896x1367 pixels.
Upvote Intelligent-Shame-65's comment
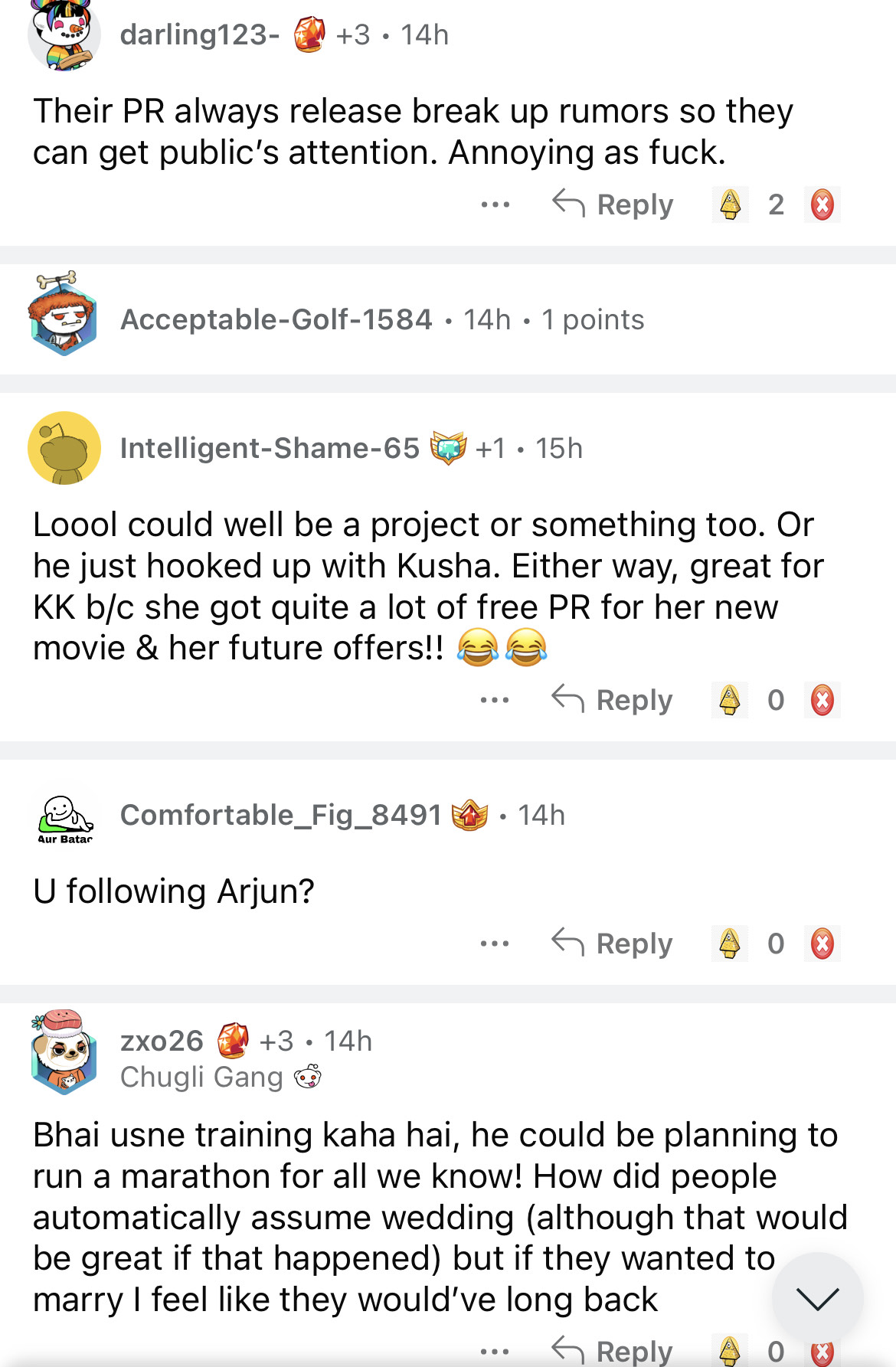[730, 700]
